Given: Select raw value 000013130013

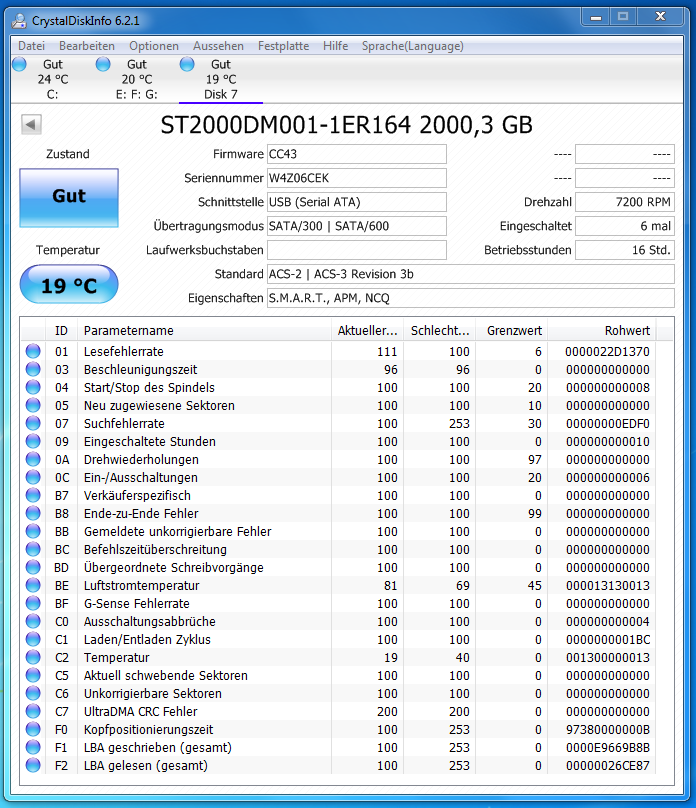Looking at the screenshot, I should coord(607,585).
